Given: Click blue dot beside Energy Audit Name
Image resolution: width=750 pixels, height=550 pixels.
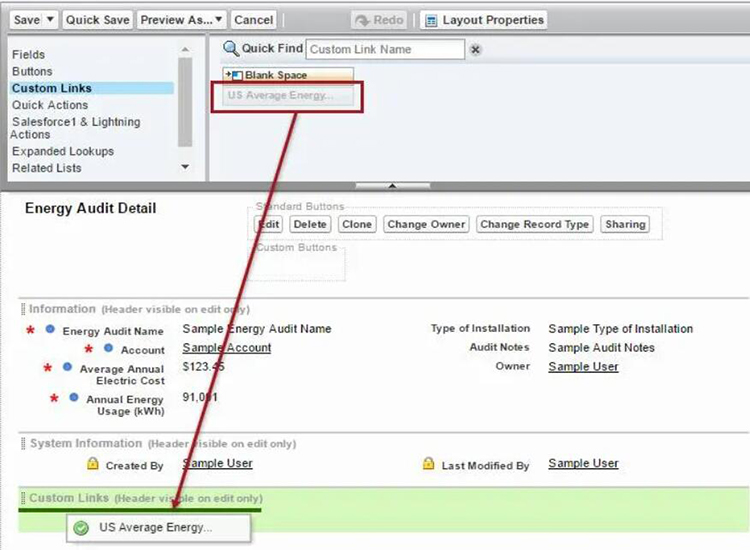Looking at the screenshot, I should [x=50, y=329].
